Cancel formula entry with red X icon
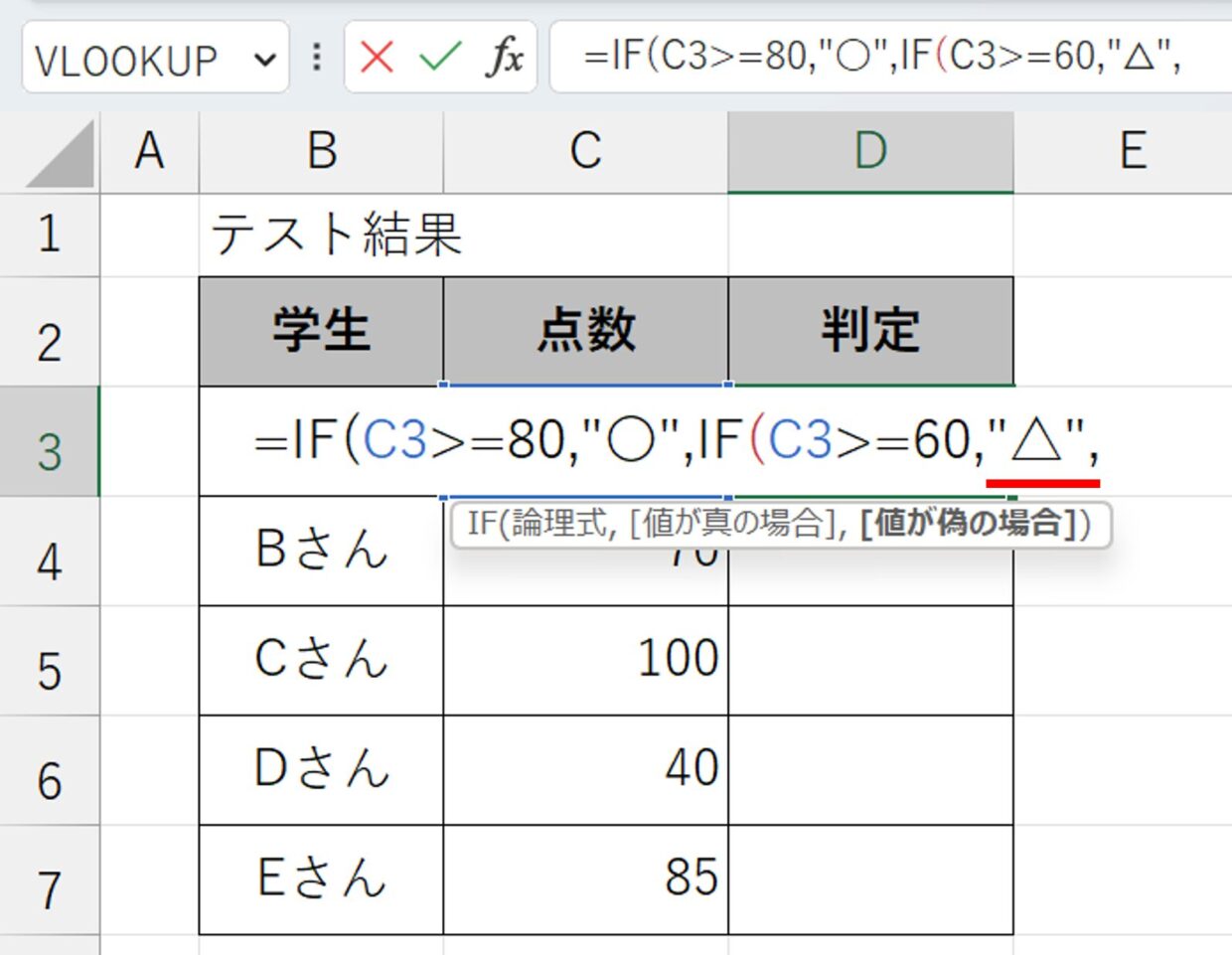The image size is (1232, 955). pos(377,58)
